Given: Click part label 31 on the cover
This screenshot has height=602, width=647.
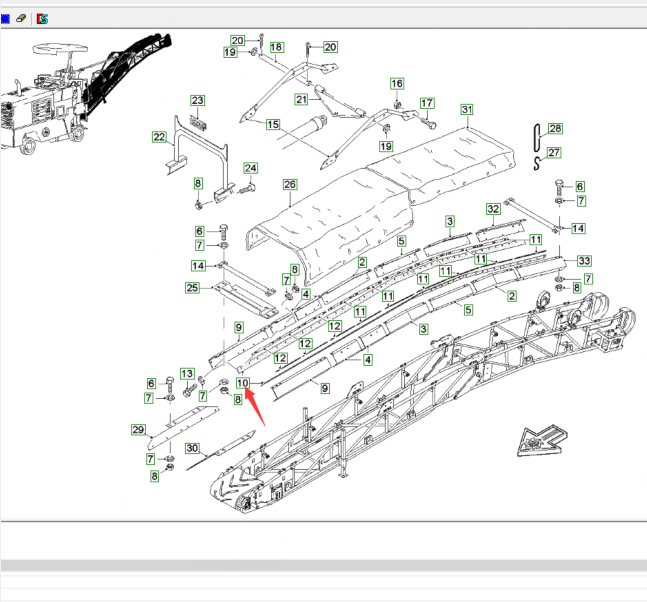Looking at the screenshot, I should [x=466, y=109].
